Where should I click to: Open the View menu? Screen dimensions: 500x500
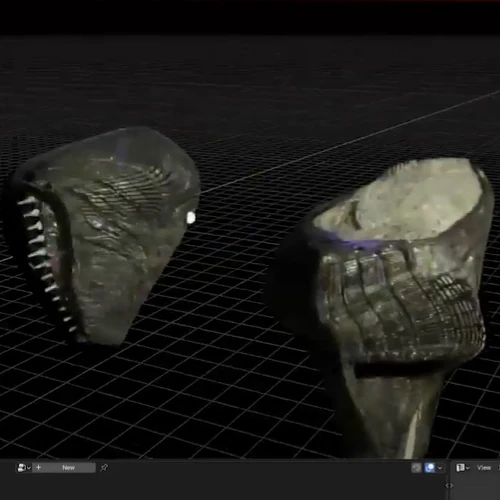coord(484,468)
